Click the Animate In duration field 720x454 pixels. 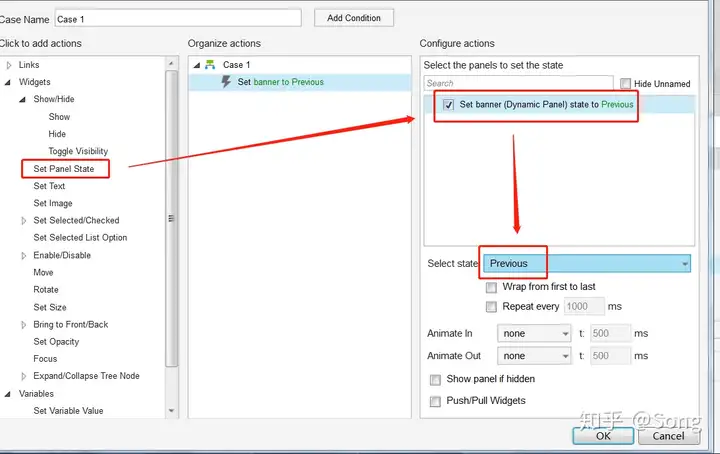point(610,333)
